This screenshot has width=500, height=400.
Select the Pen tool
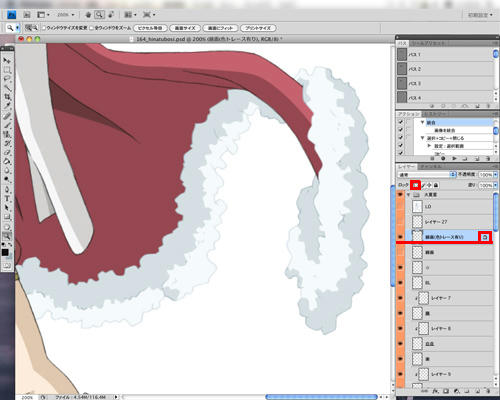coord(7,189)
